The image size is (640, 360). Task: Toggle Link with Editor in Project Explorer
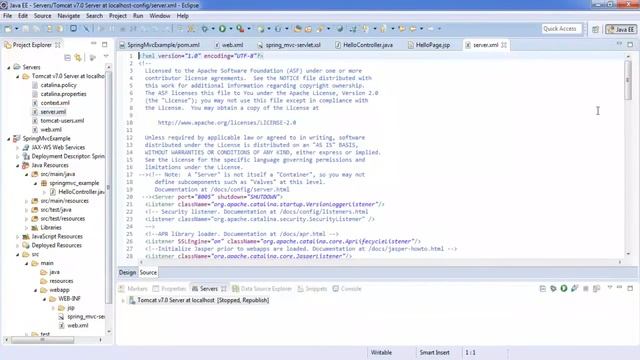click(78, 58)
